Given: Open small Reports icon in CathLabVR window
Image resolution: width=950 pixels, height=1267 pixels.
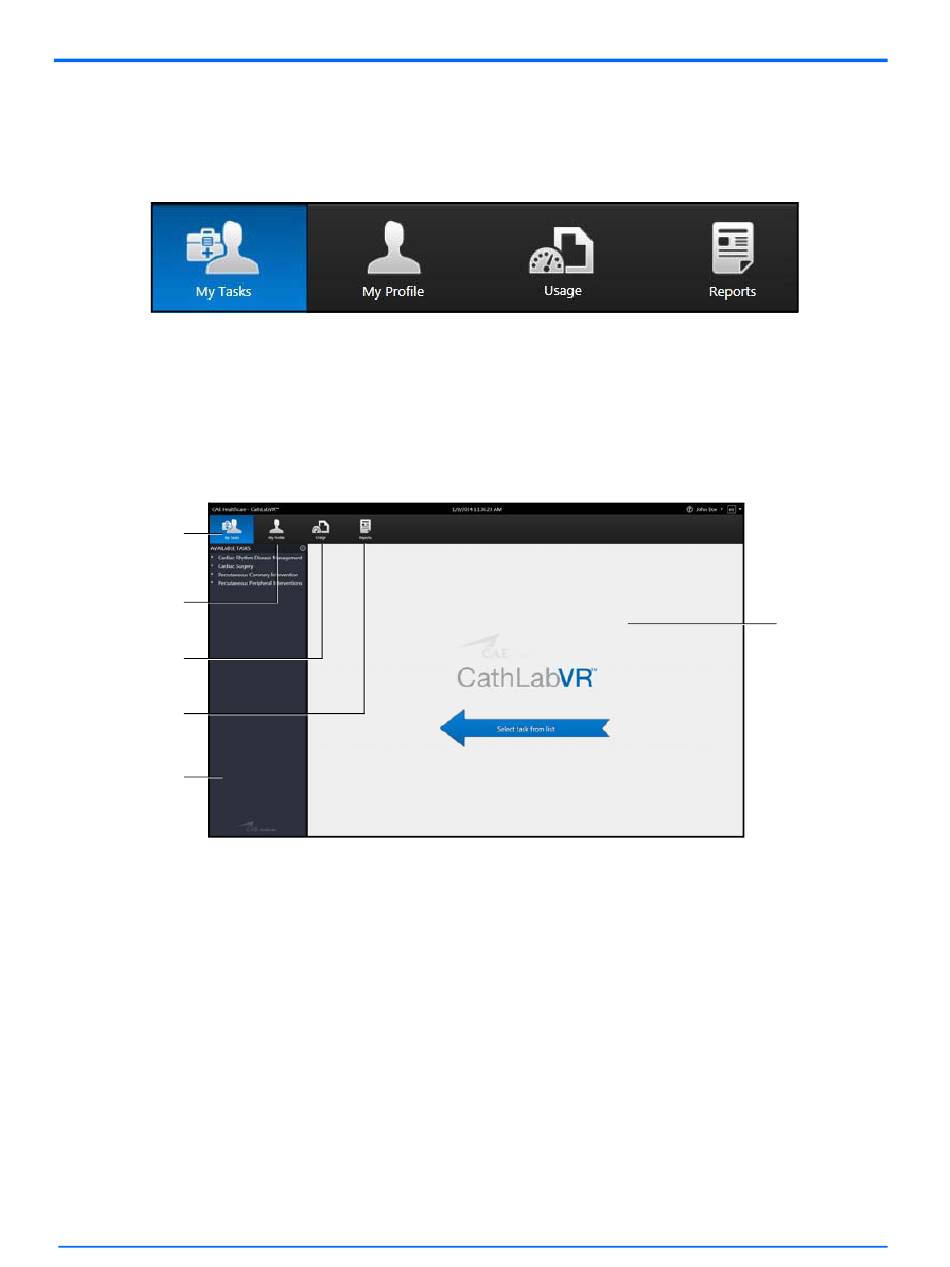Looking at the screenshot, I should pyautogui.click(x=365, y=529).
